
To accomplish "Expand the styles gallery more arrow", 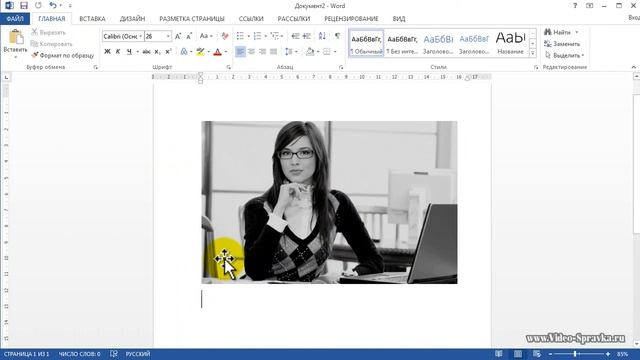I will tap(533, 53).
